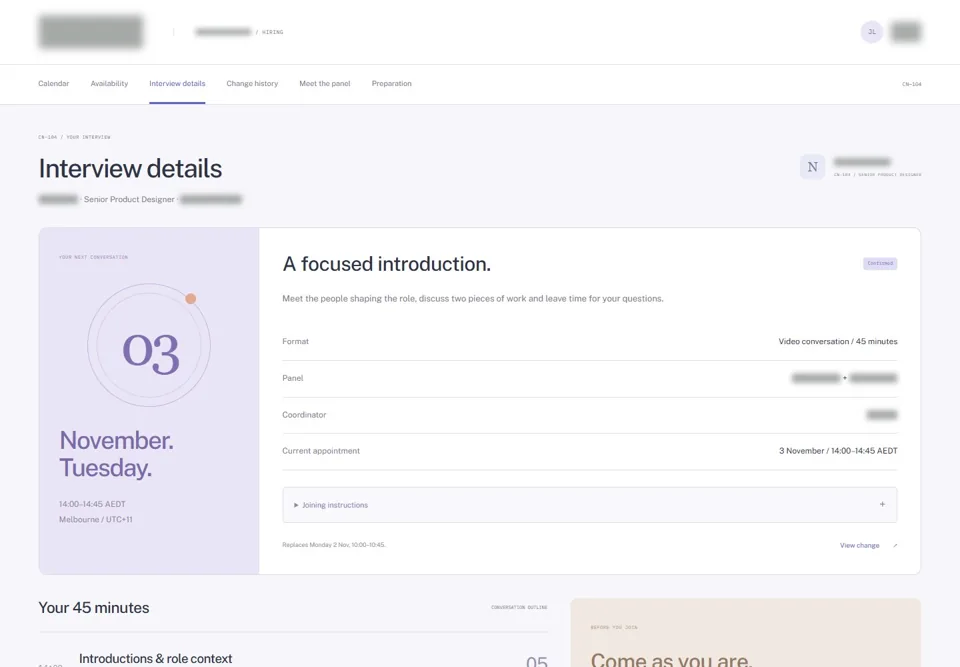Click the CN-104 / YOUR INTERVIEW breadcrumb

pyautogui.click(x=75, y=137)
